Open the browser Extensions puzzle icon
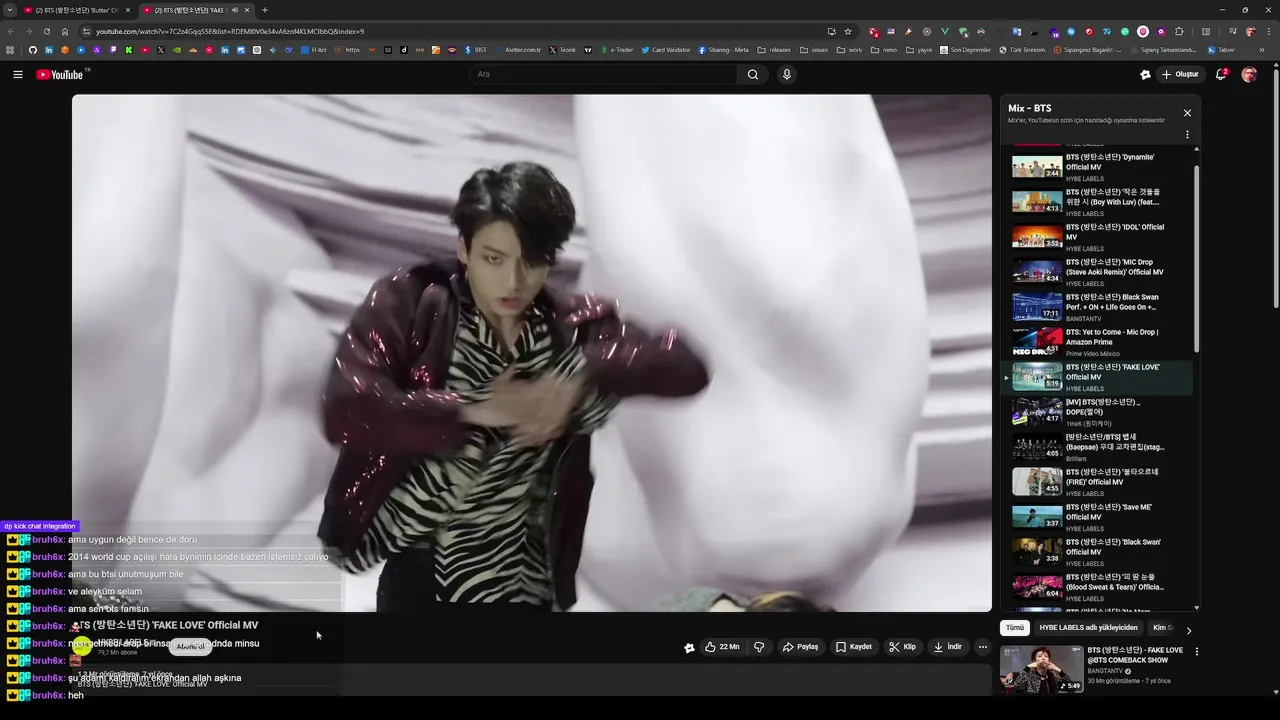Screen dimensions: 1280x720 click(x=1179, y=31)
